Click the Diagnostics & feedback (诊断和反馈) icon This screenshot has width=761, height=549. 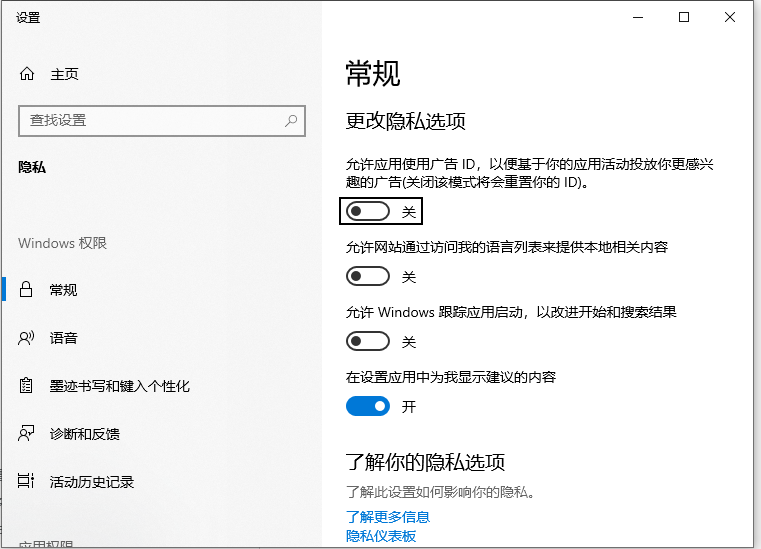tap(27, 434)
